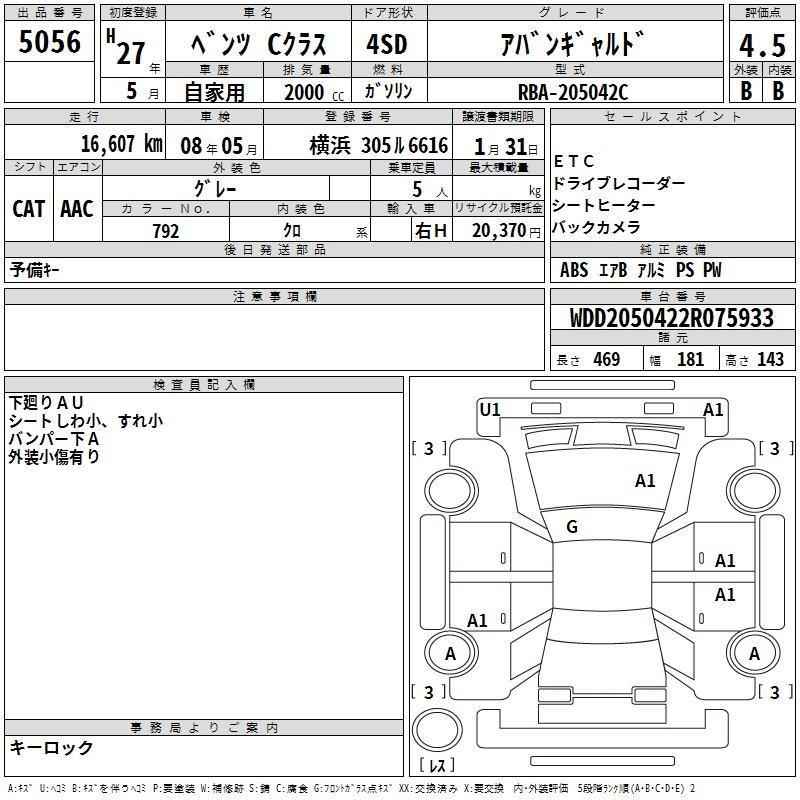Click the vehicle history 自家用
The width and height of the screenshot is (800, 800).
click(214, 92)
